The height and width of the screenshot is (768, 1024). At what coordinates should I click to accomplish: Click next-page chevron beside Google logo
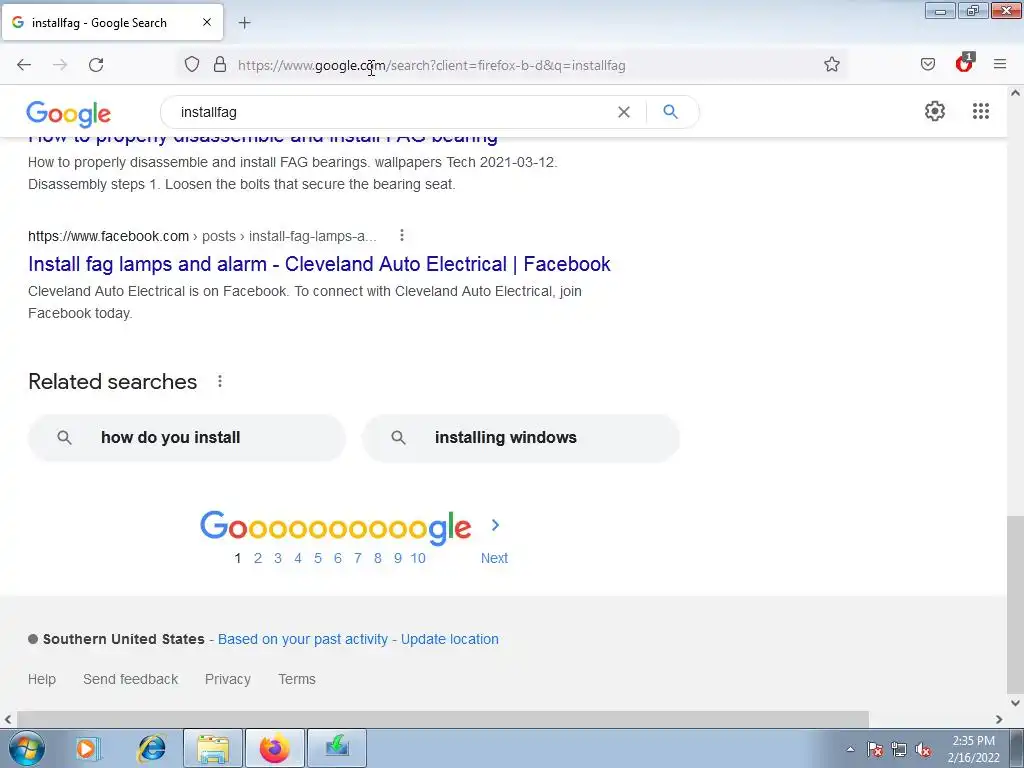point(495,525)
